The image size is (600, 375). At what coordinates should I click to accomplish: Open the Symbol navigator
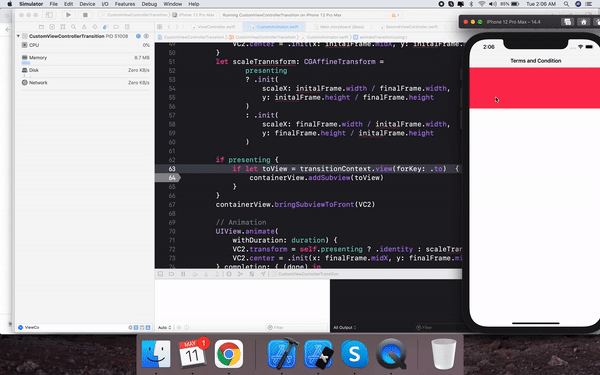click(63, 27)
